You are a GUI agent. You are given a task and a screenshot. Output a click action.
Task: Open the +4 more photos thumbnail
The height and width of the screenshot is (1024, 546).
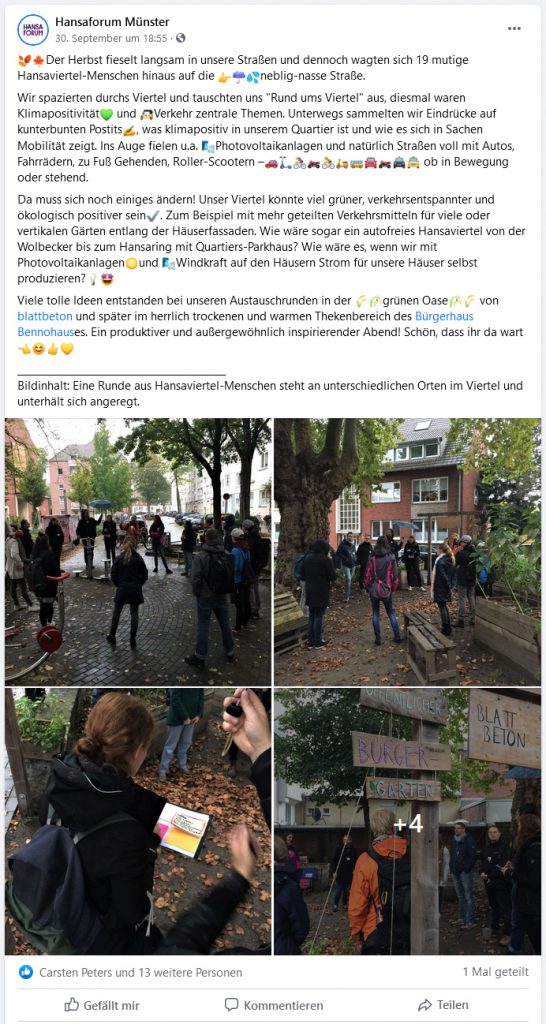408,822
